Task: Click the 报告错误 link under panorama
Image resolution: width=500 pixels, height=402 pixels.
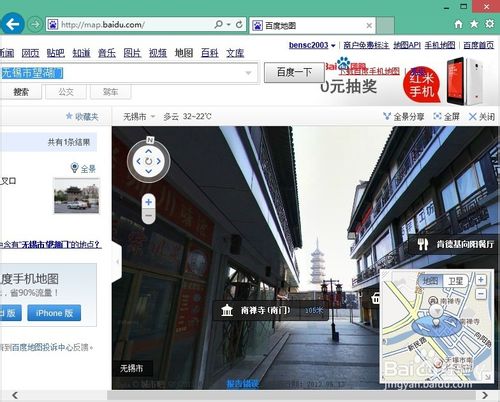Action: pyautogui.click(x=242, y=384)
